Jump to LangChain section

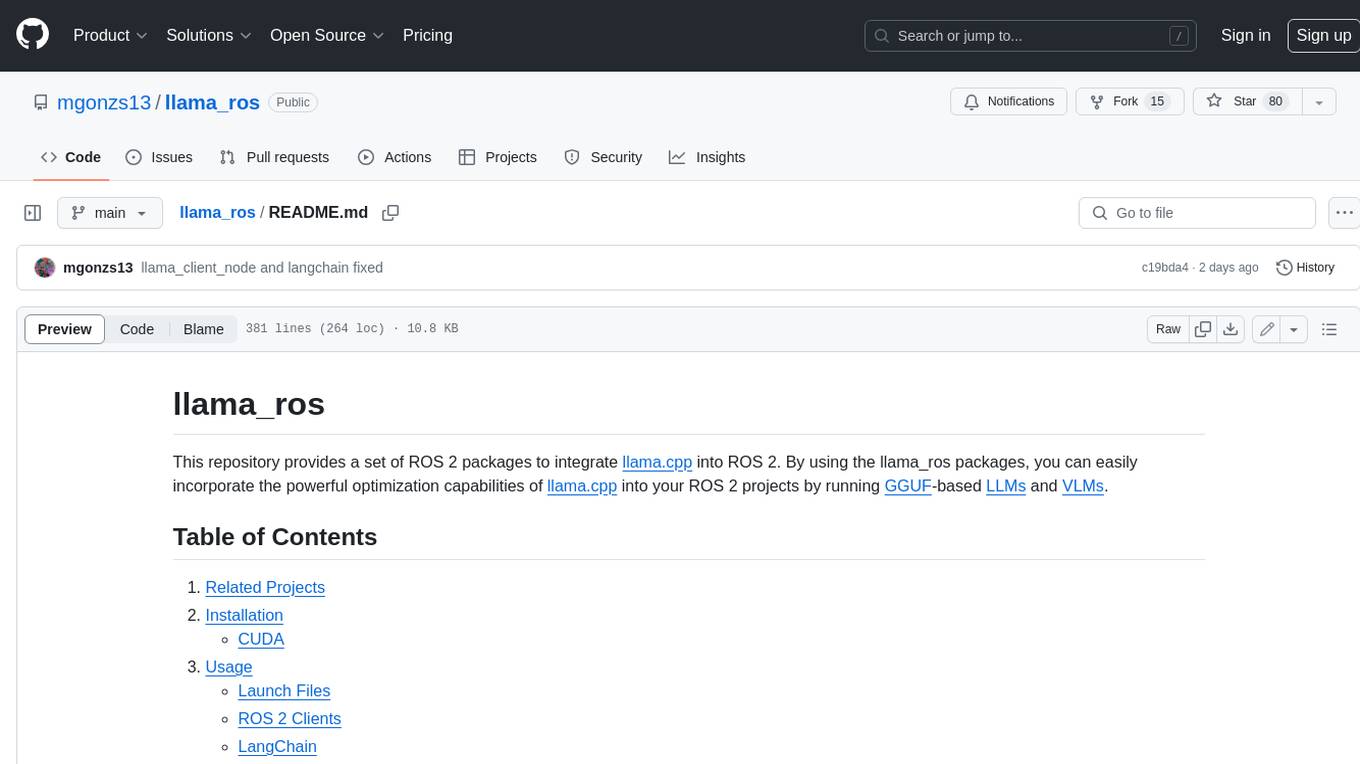tap(277, 747)
